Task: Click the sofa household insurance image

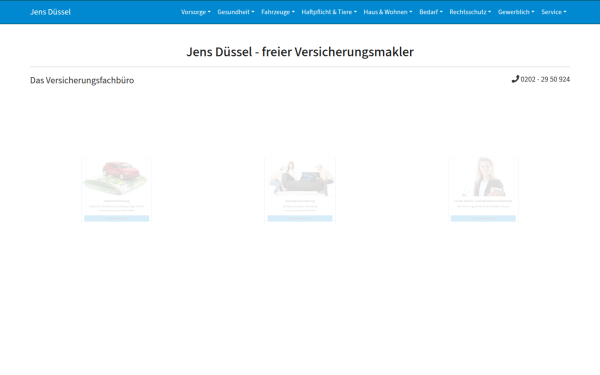Action: tap(300, 178)
